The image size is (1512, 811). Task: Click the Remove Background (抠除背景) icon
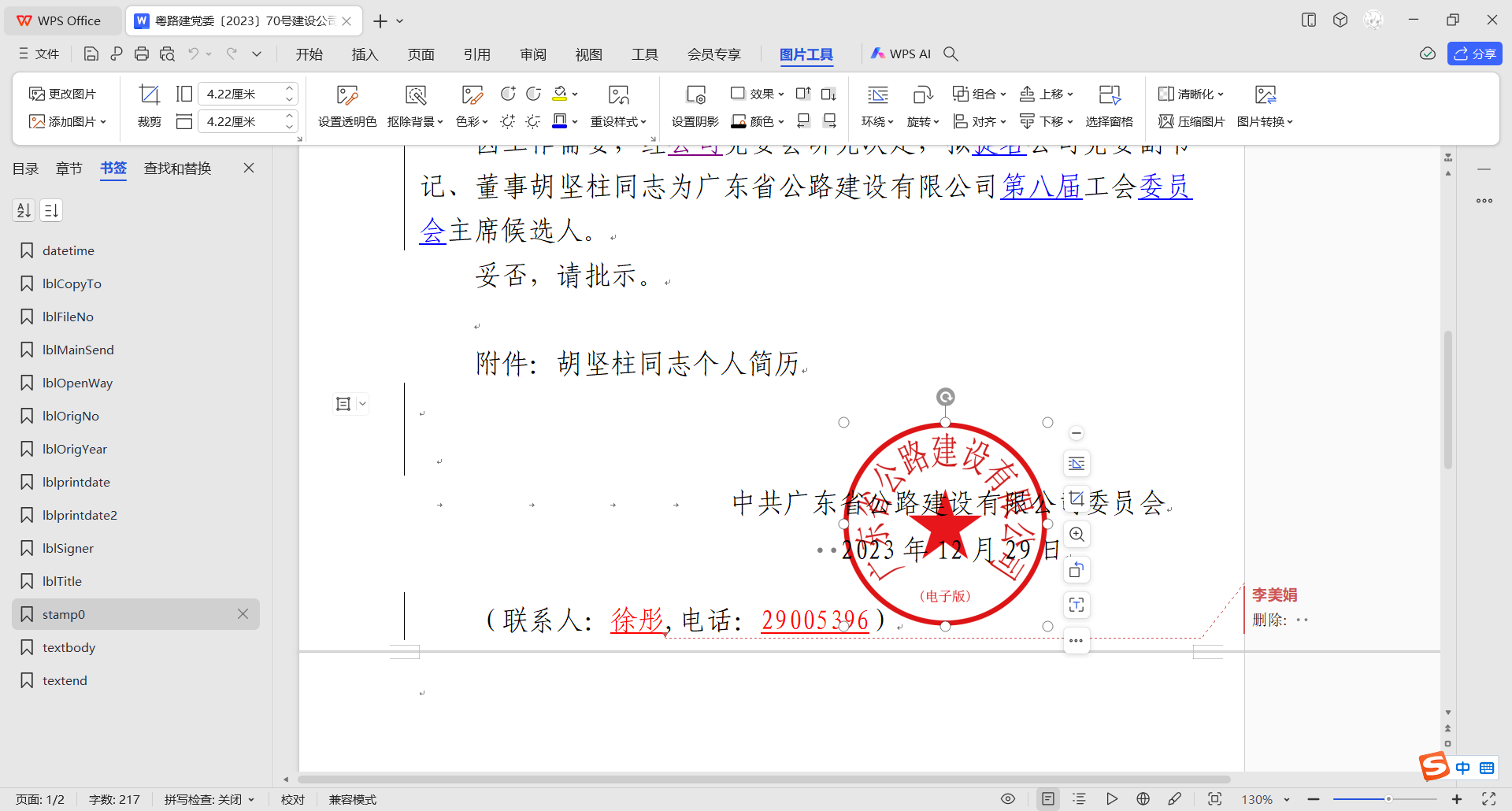[x=415, y=95]
